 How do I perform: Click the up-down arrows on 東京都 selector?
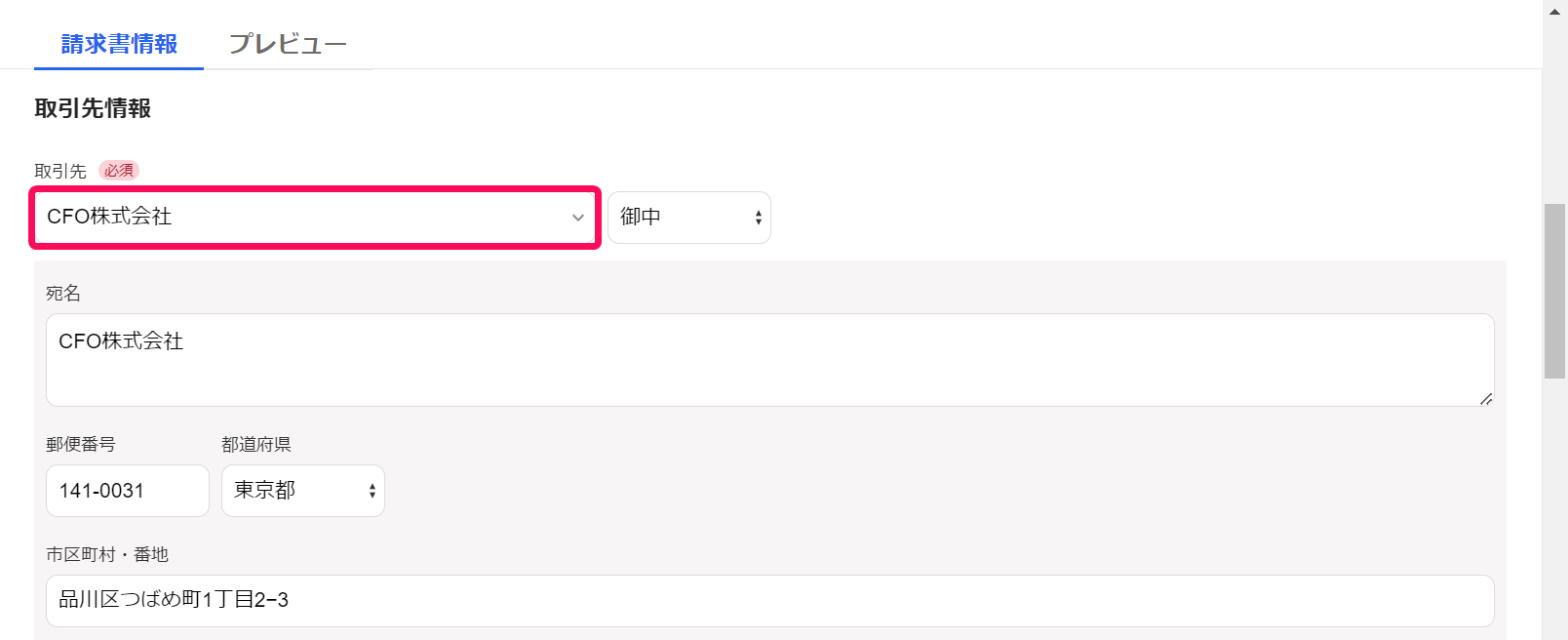coord(372,491)
